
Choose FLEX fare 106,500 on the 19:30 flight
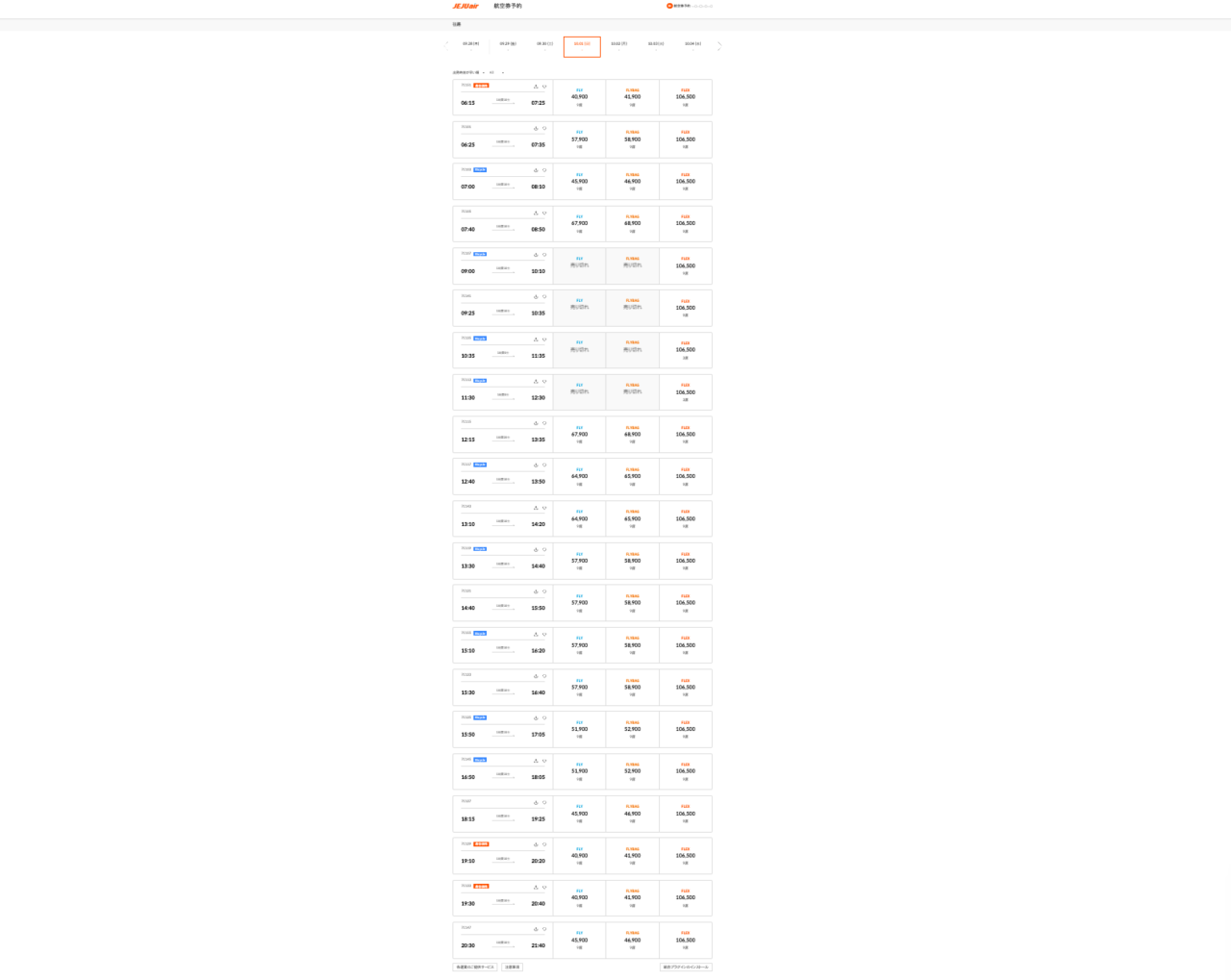[x=686, y=898]
